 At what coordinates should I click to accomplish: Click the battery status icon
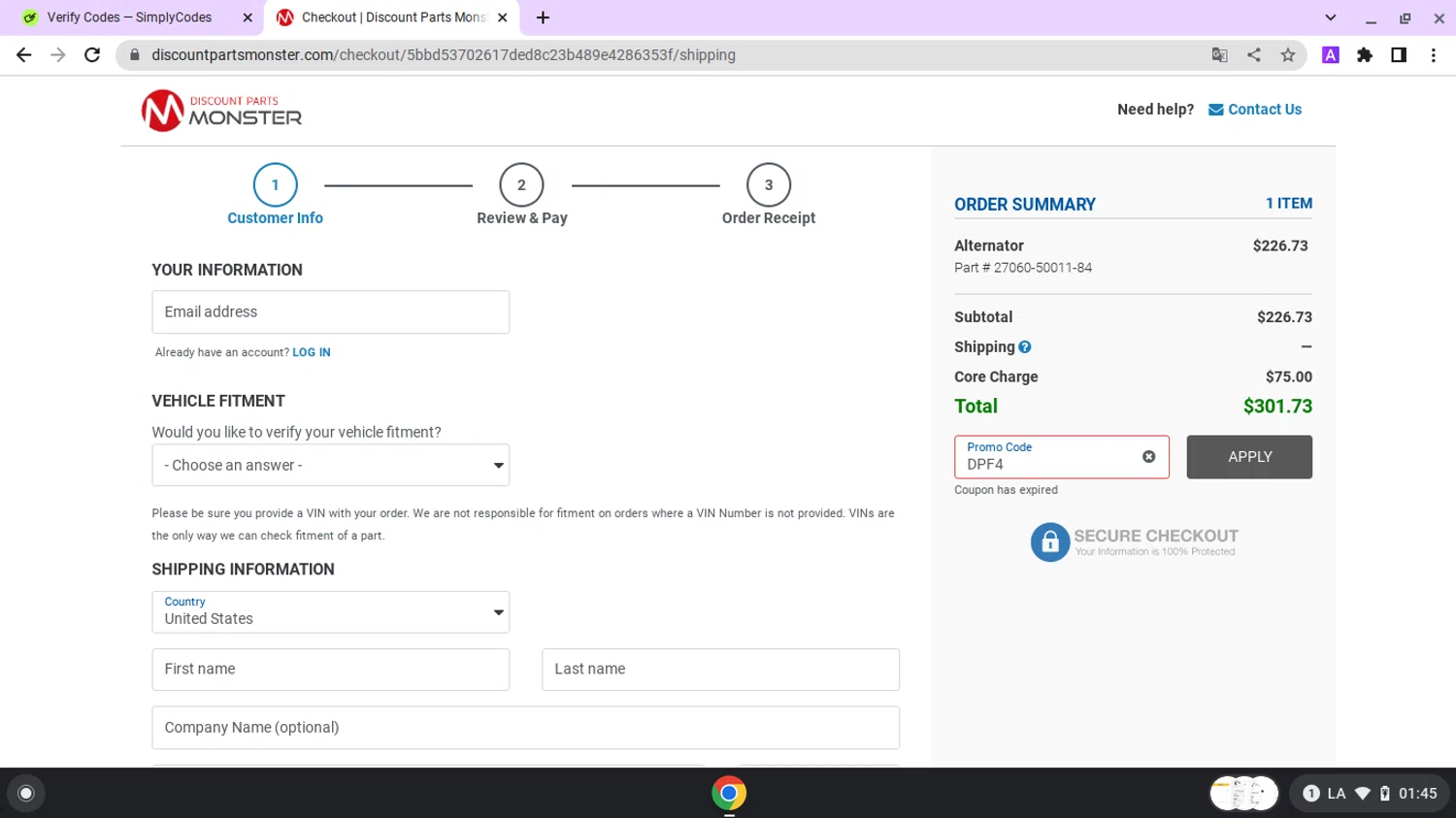tap(1385, 794)
